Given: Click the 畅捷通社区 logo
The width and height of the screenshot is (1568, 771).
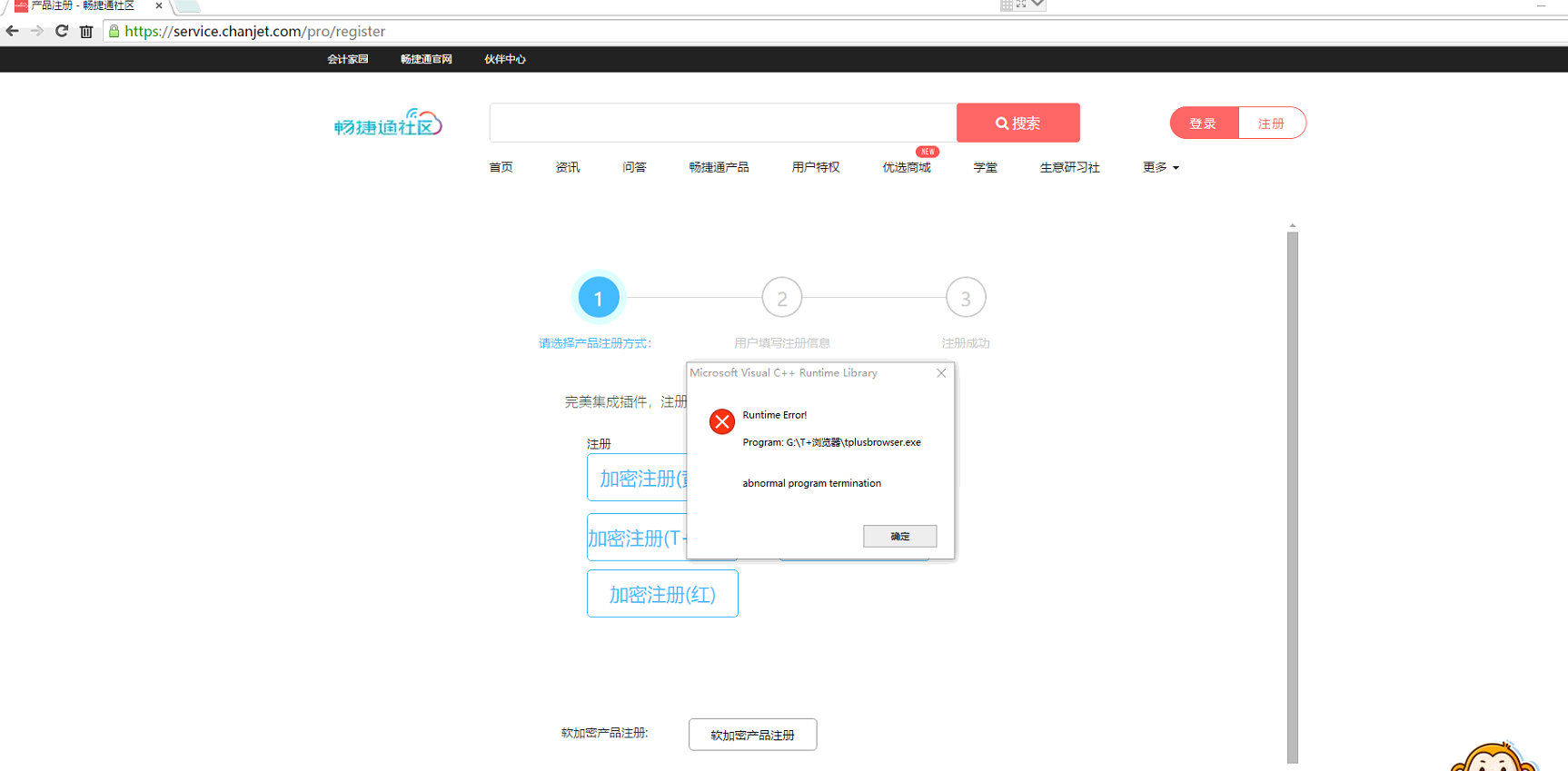Looking at the screenshot, I should [x=388, y=123].
